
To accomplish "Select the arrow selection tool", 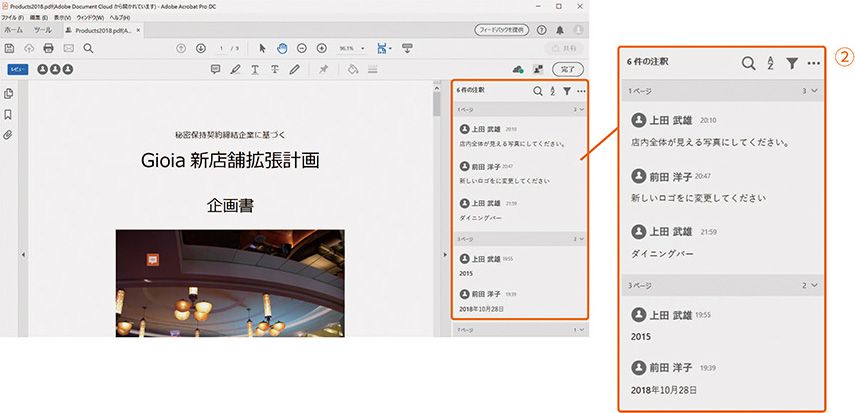I will (x=262, y=48).
